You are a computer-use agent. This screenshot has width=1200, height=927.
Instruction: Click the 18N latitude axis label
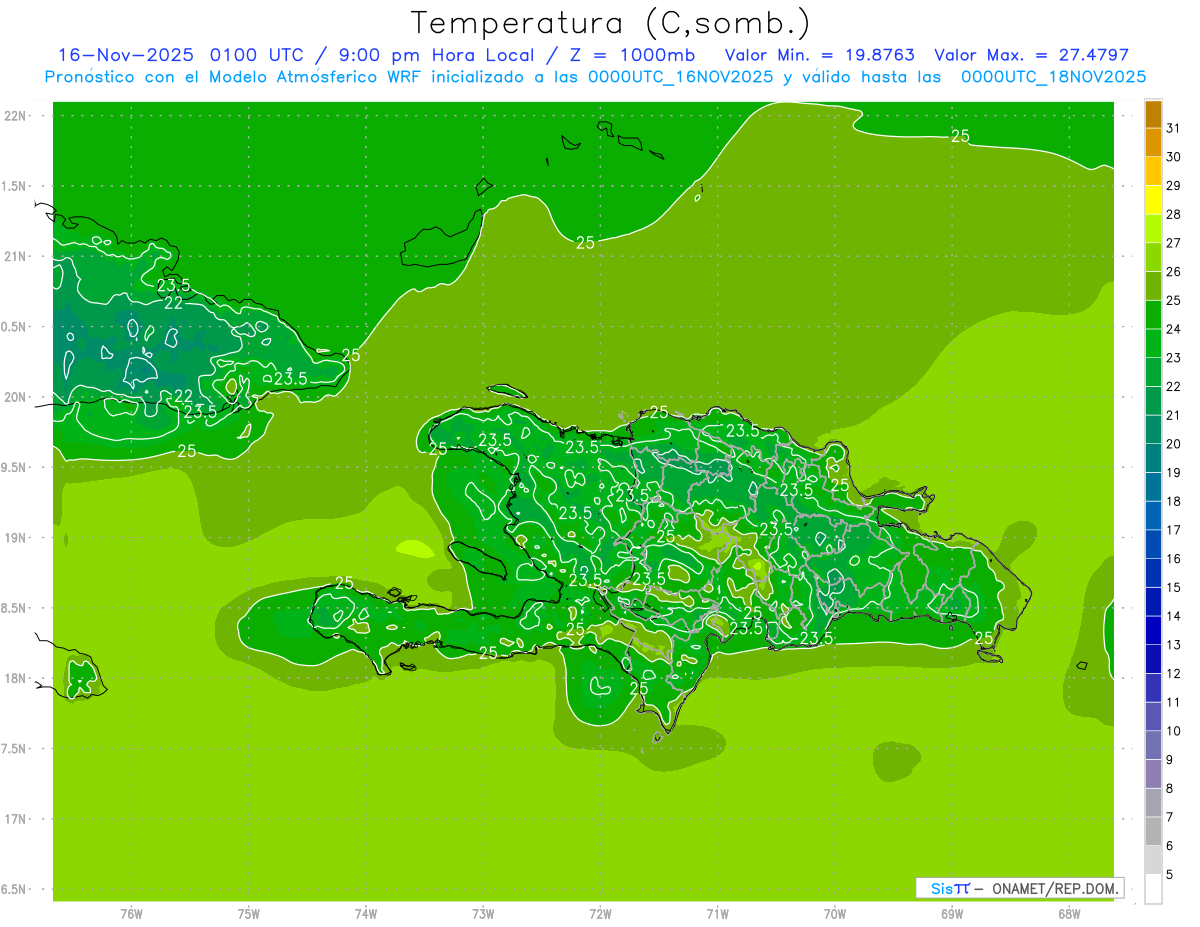(x=17, y=678)
